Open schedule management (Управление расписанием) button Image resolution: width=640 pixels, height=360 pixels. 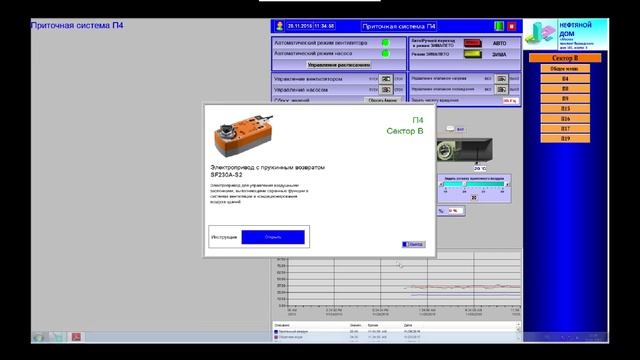point(339,64)
